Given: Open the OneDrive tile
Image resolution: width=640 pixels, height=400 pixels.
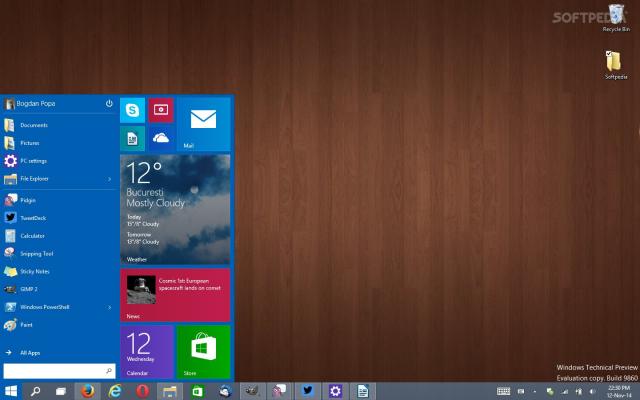Looking at the screenshot, I should point(161,138).
